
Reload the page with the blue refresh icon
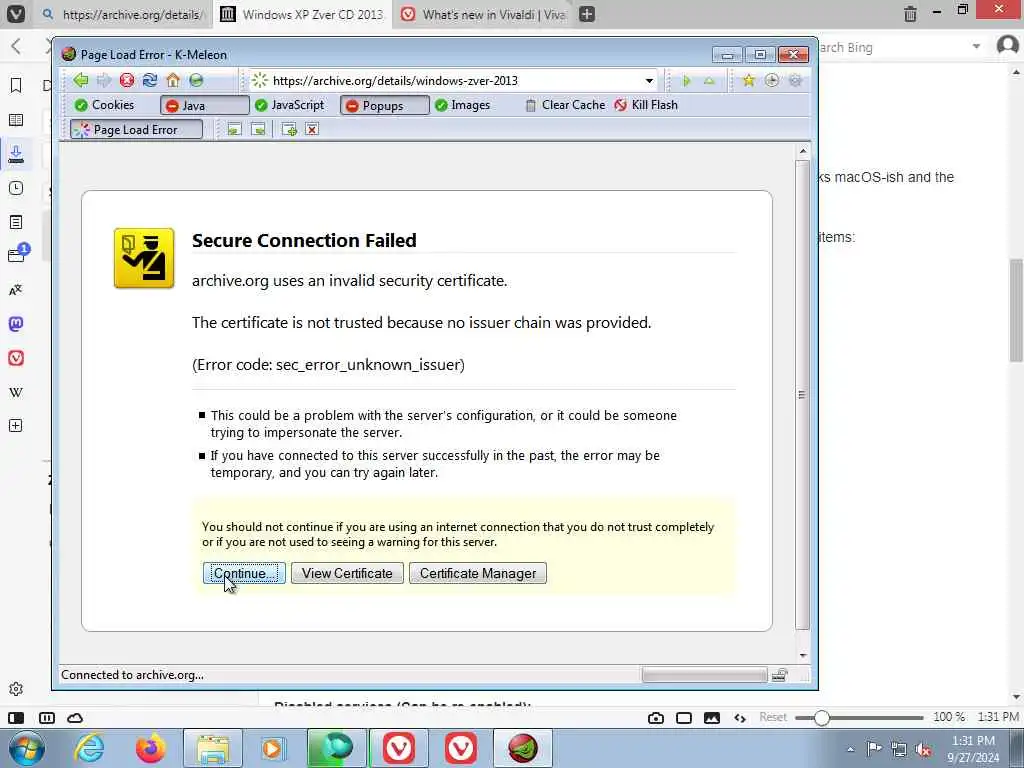click(x=150, y=80)
